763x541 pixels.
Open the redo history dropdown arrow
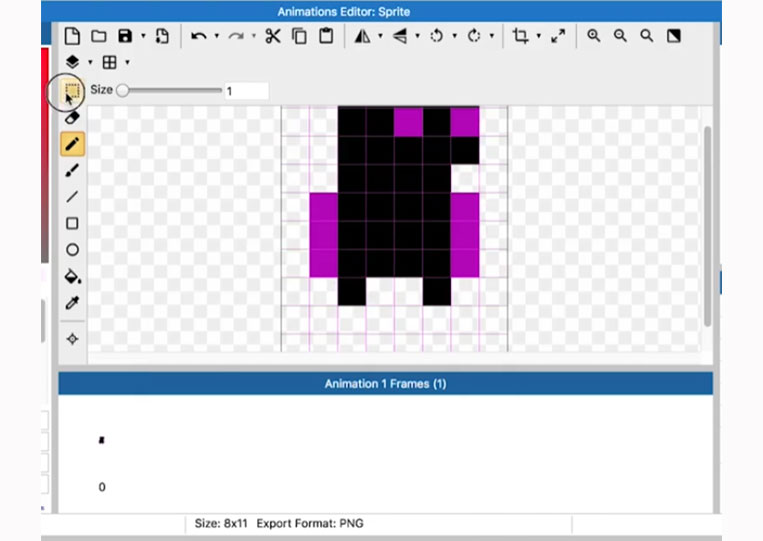254,36
